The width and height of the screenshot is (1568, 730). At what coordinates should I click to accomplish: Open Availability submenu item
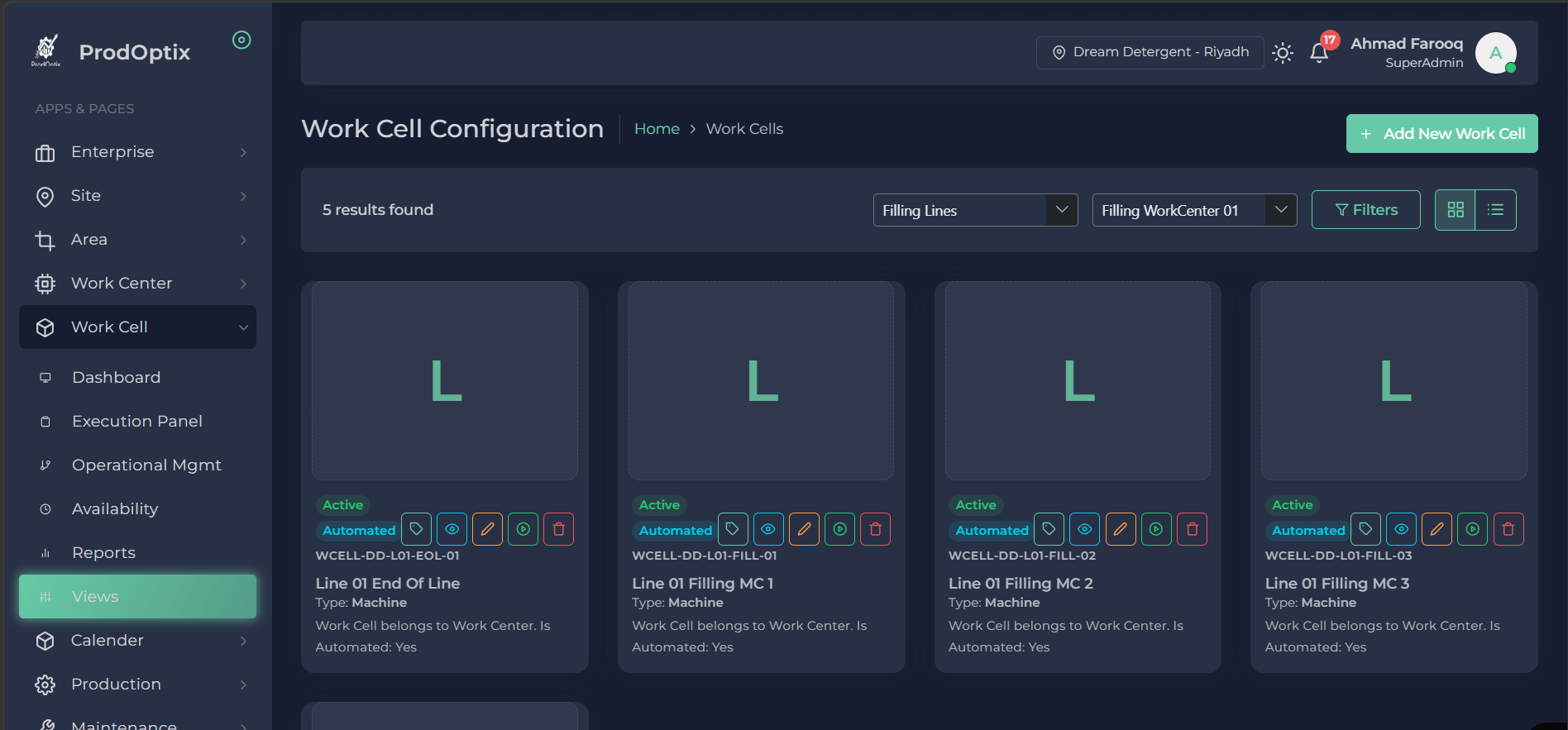[x=137, y=509]
